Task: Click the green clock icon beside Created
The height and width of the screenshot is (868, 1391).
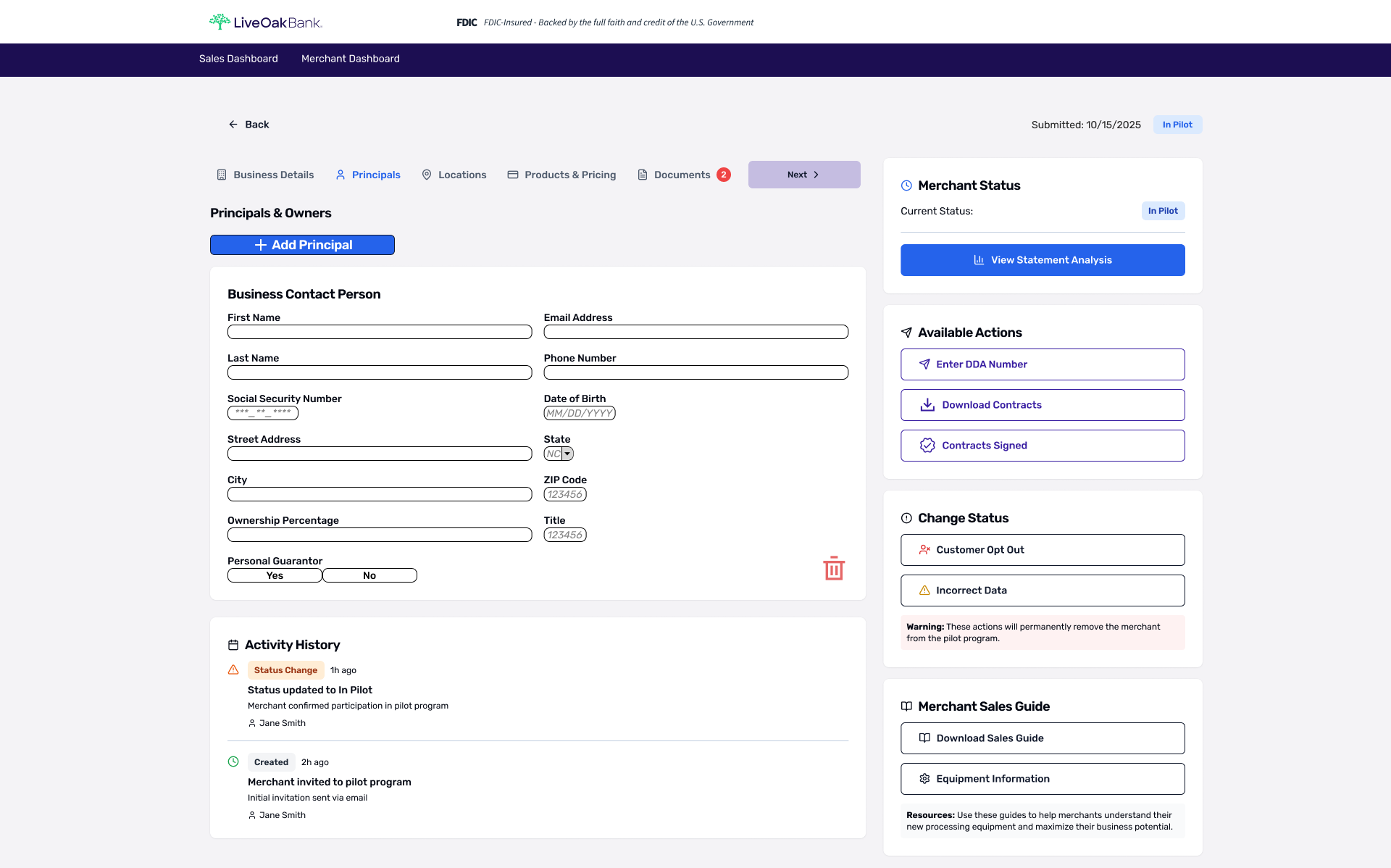Action: 233,761
